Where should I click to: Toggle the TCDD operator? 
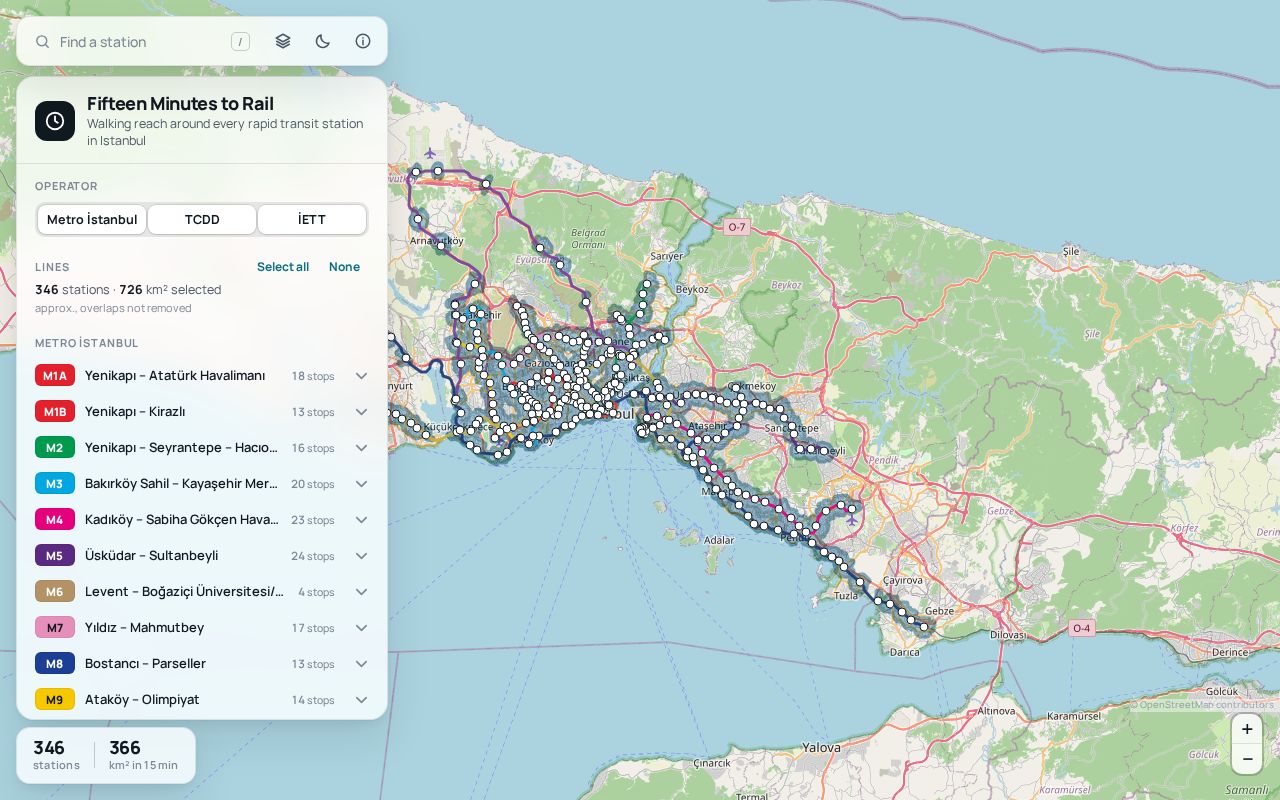(x=202, y=220)
